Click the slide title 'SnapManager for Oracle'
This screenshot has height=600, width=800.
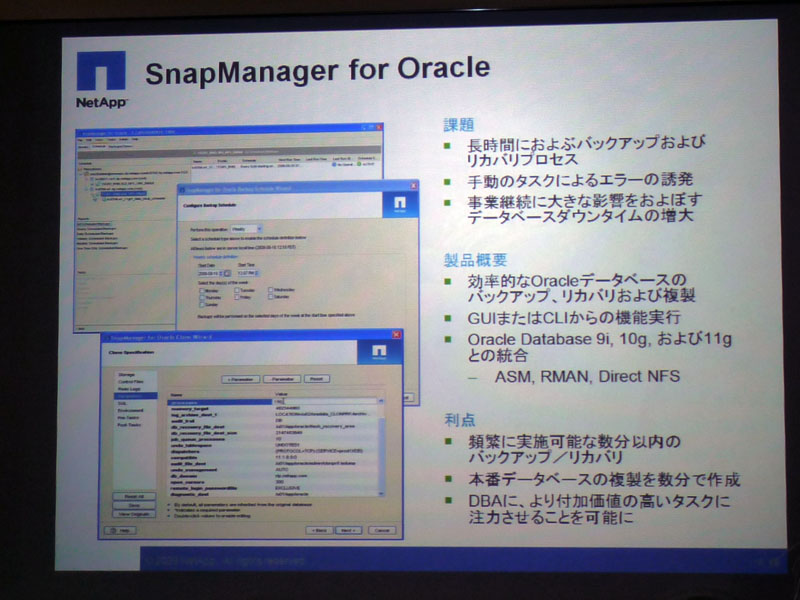click(x=317, y=70)
